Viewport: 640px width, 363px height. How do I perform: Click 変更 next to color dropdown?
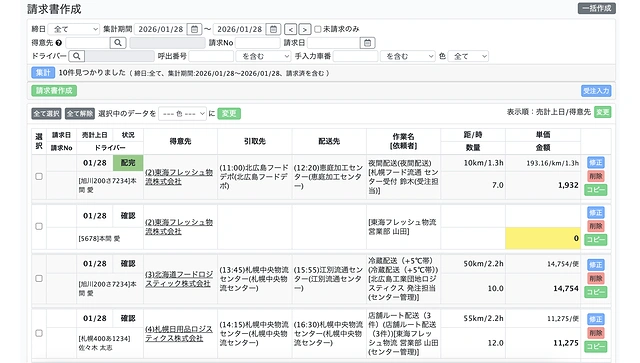point(229,113)
